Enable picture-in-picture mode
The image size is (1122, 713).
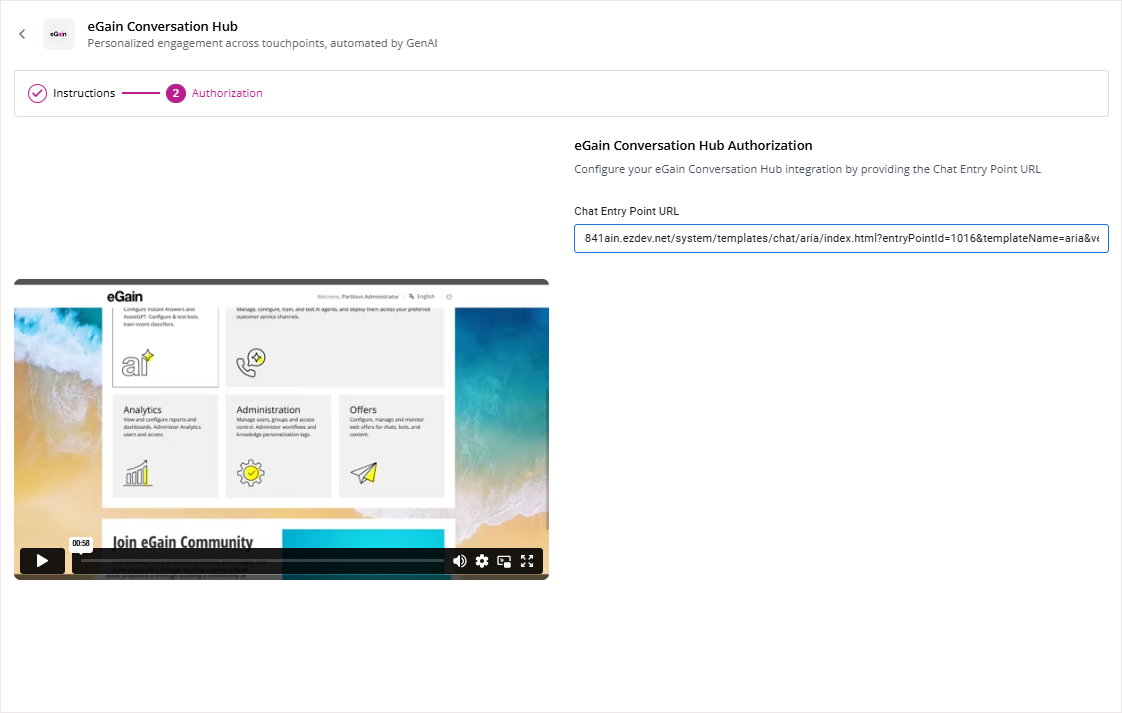click(504, 561)
